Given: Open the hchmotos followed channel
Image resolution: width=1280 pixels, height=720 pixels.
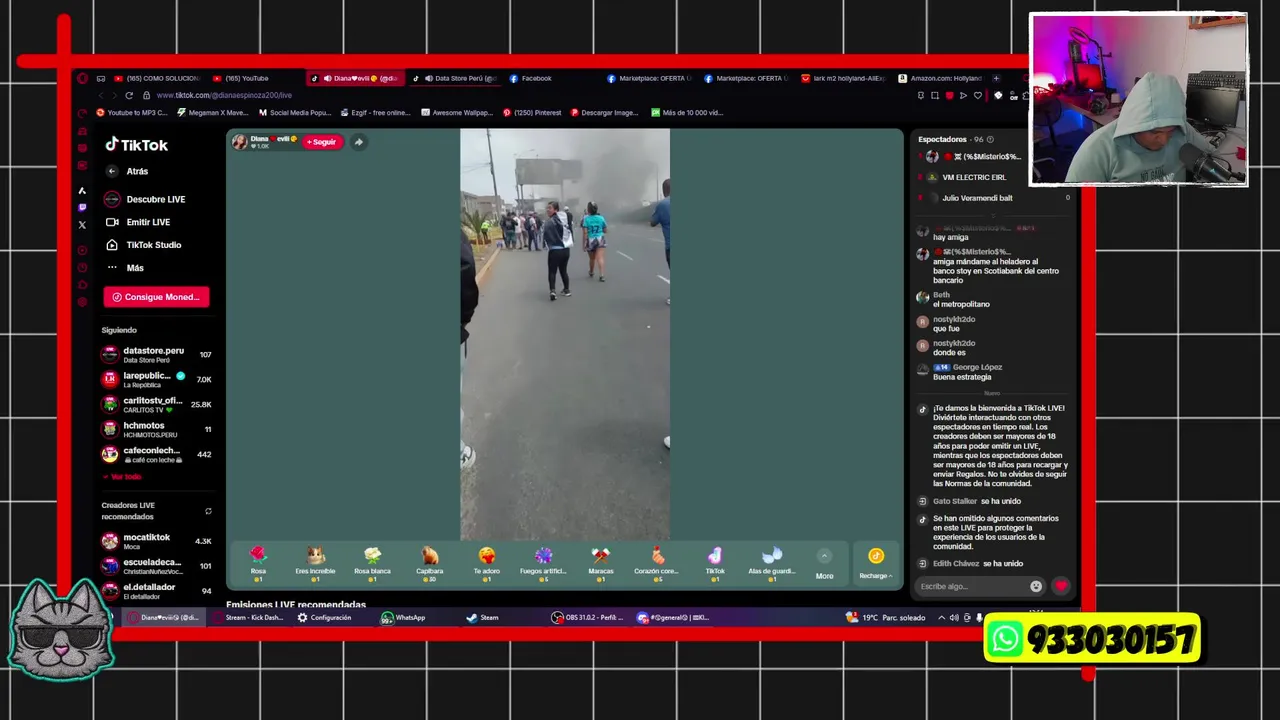Looking at the screenshot, I should coord(156,429).
